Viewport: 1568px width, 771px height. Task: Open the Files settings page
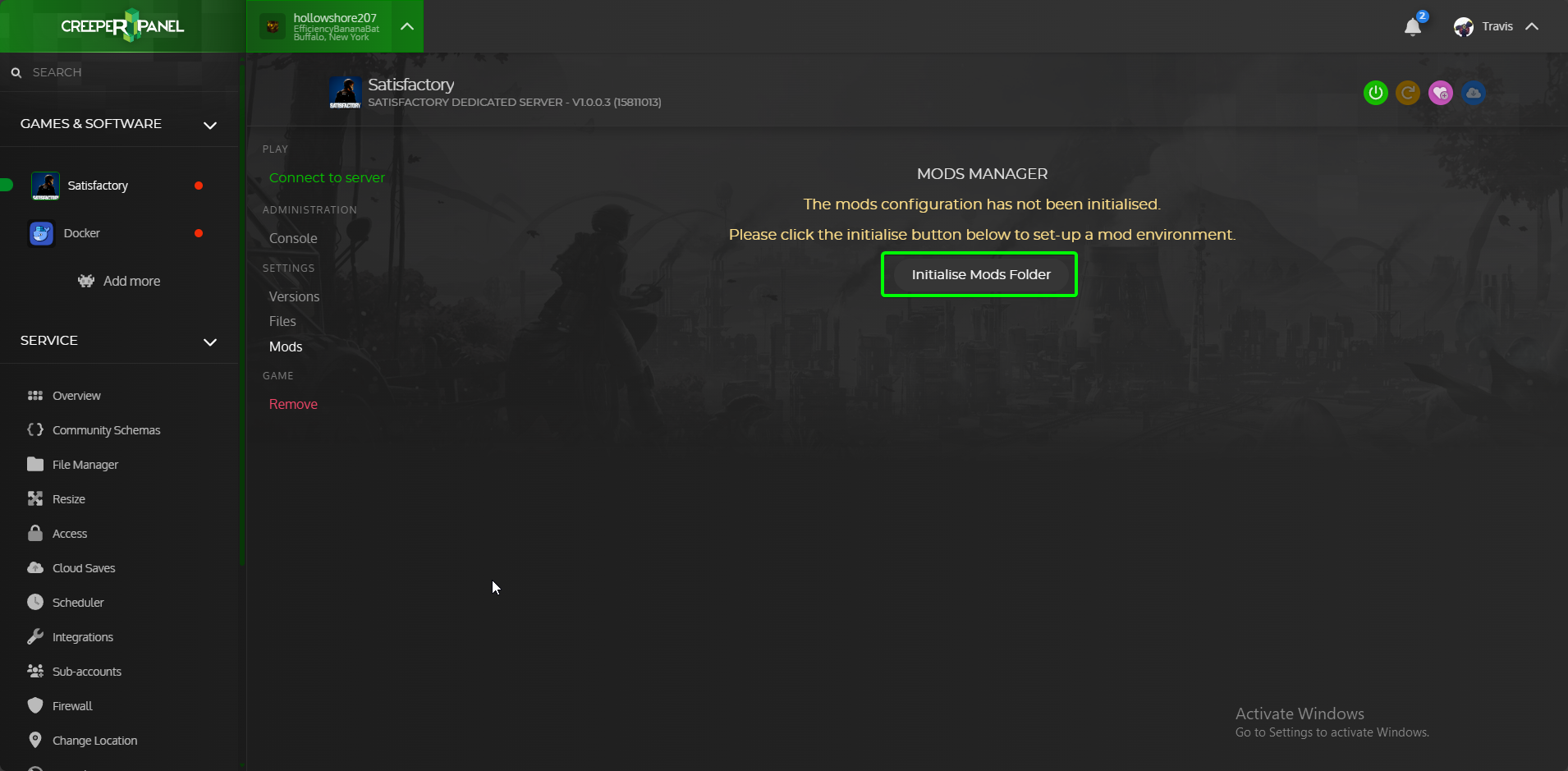click(282, 321)
